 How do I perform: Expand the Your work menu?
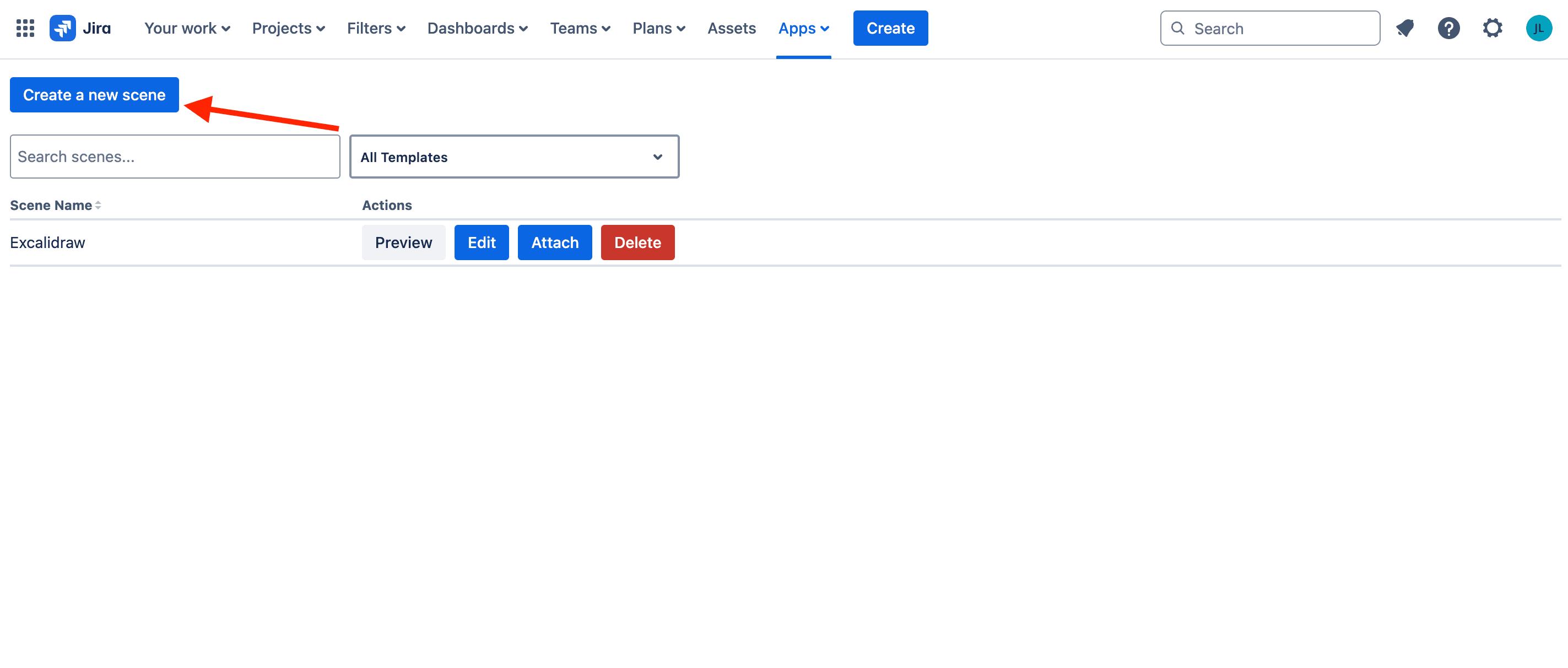tap(187, 28)
